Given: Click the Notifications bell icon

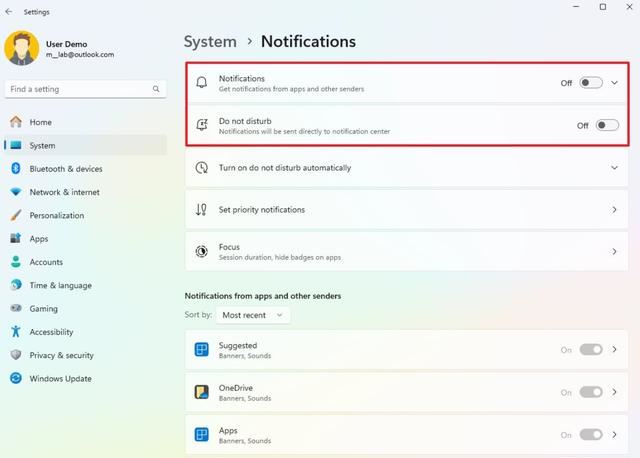Looking at the screenshot, I should (202, 83).
